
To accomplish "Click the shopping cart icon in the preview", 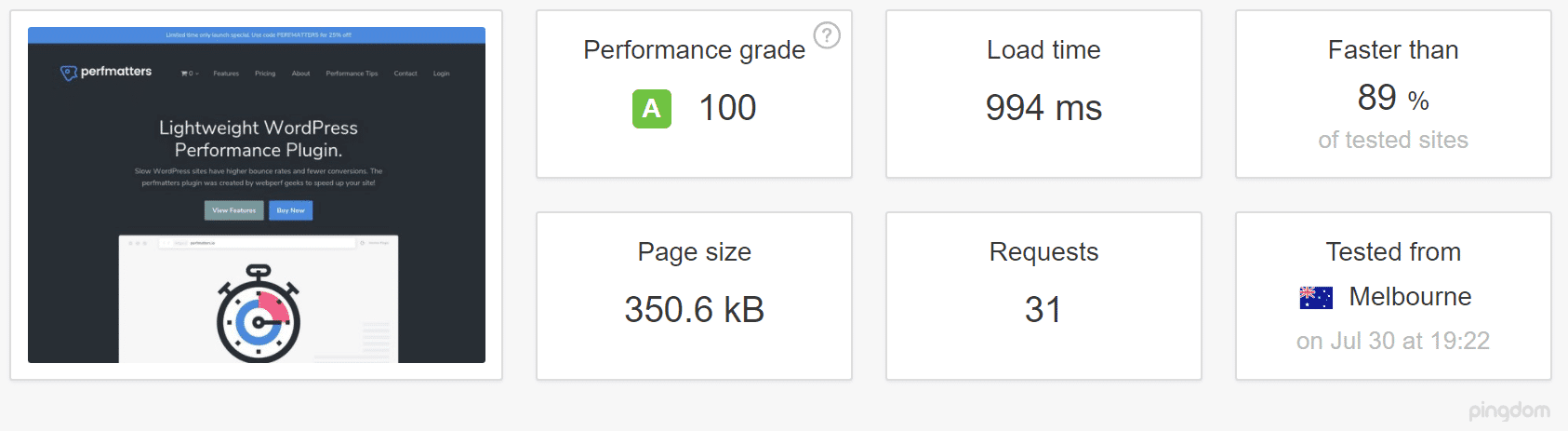I will click(187, 74).
